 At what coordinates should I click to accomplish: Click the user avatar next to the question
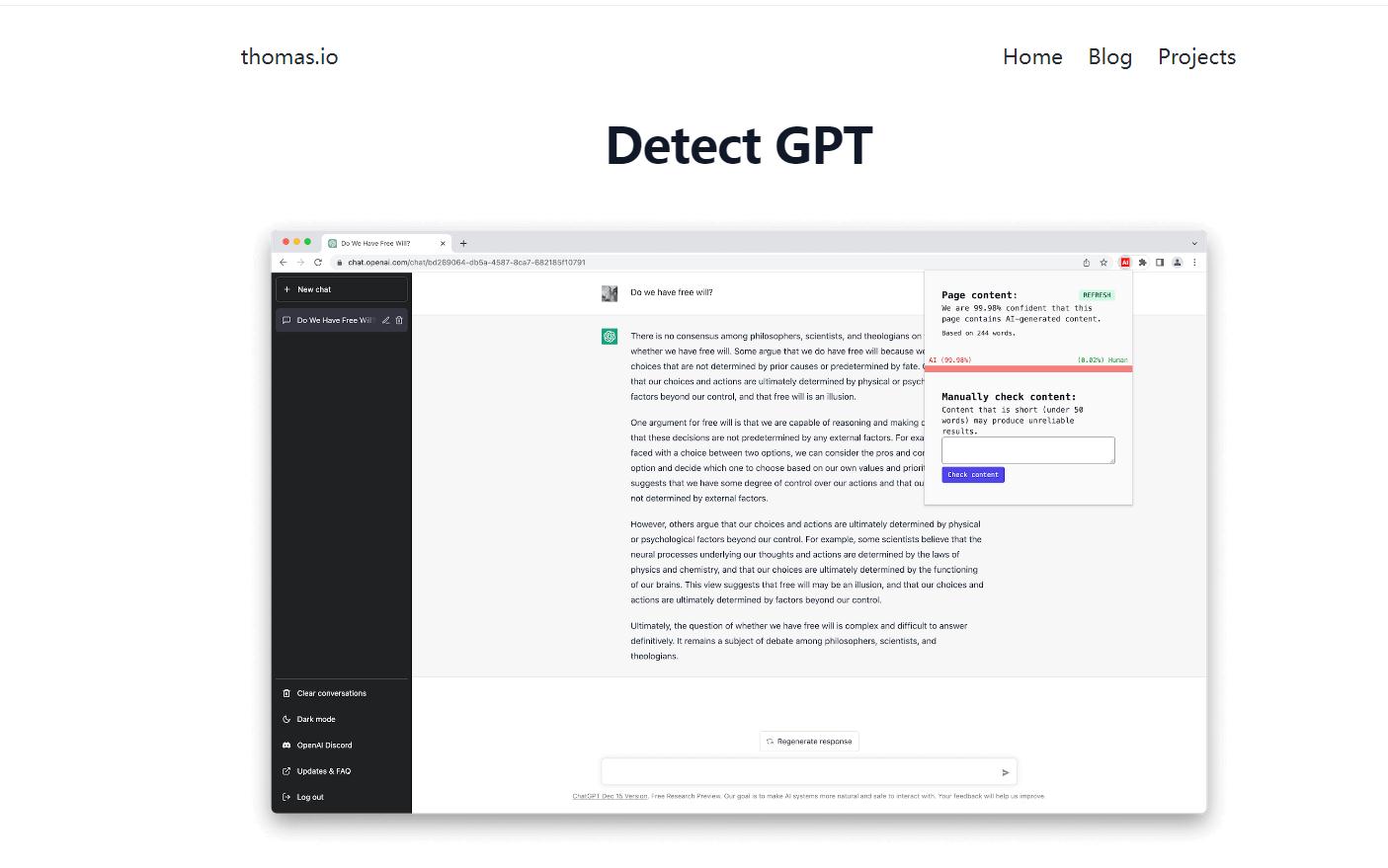[610, 293]
